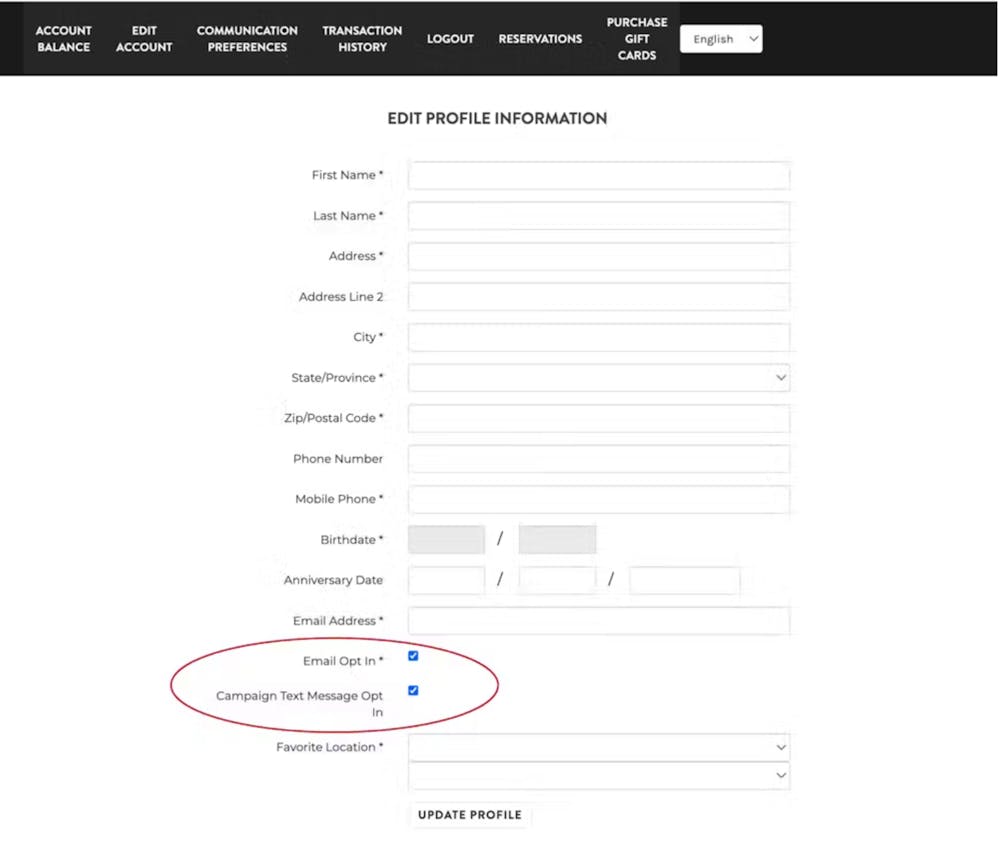Click the Mobile Phone input field

coord(599,499)
